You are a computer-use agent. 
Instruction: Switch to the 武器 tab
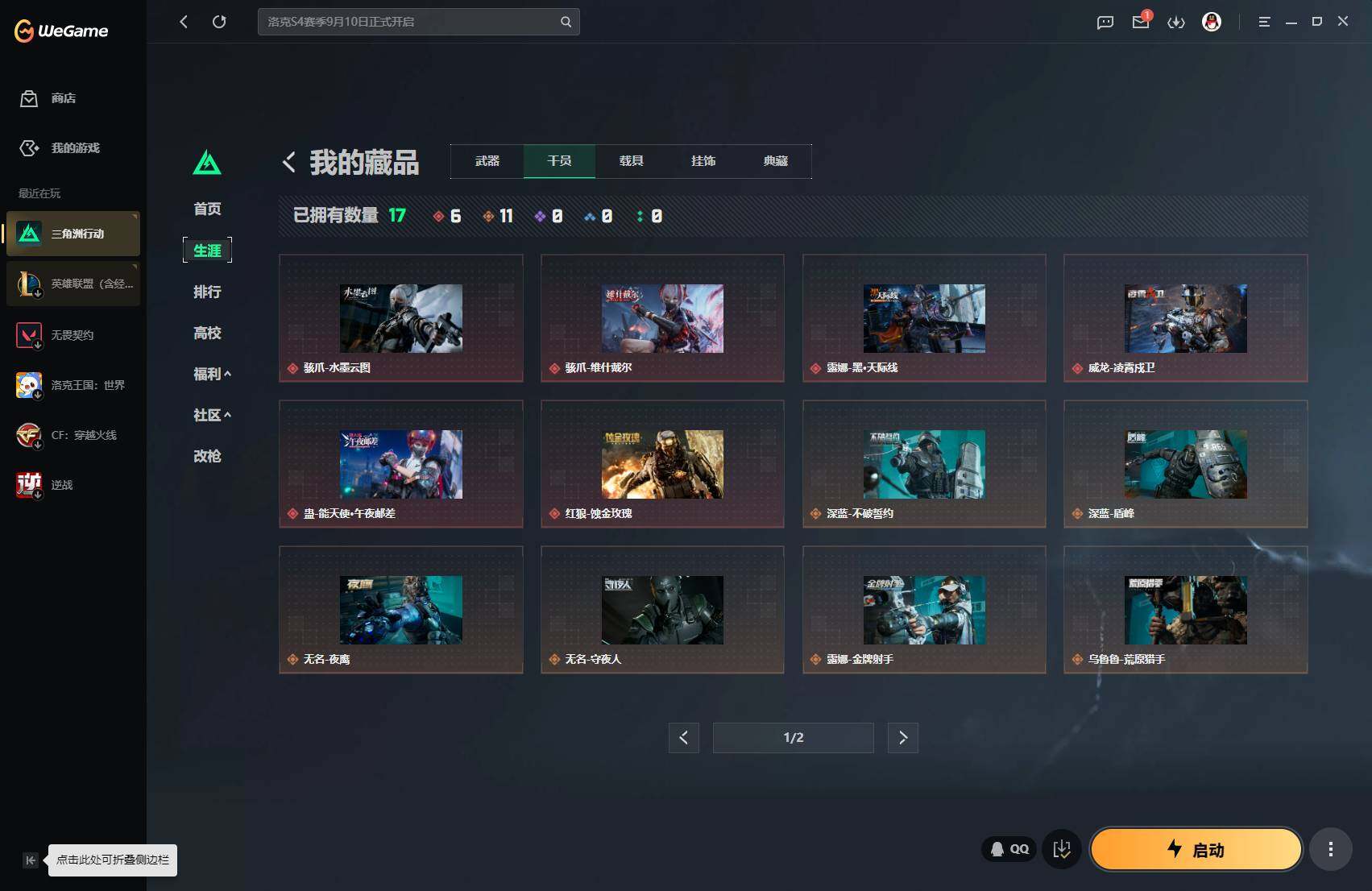point(487,161)
